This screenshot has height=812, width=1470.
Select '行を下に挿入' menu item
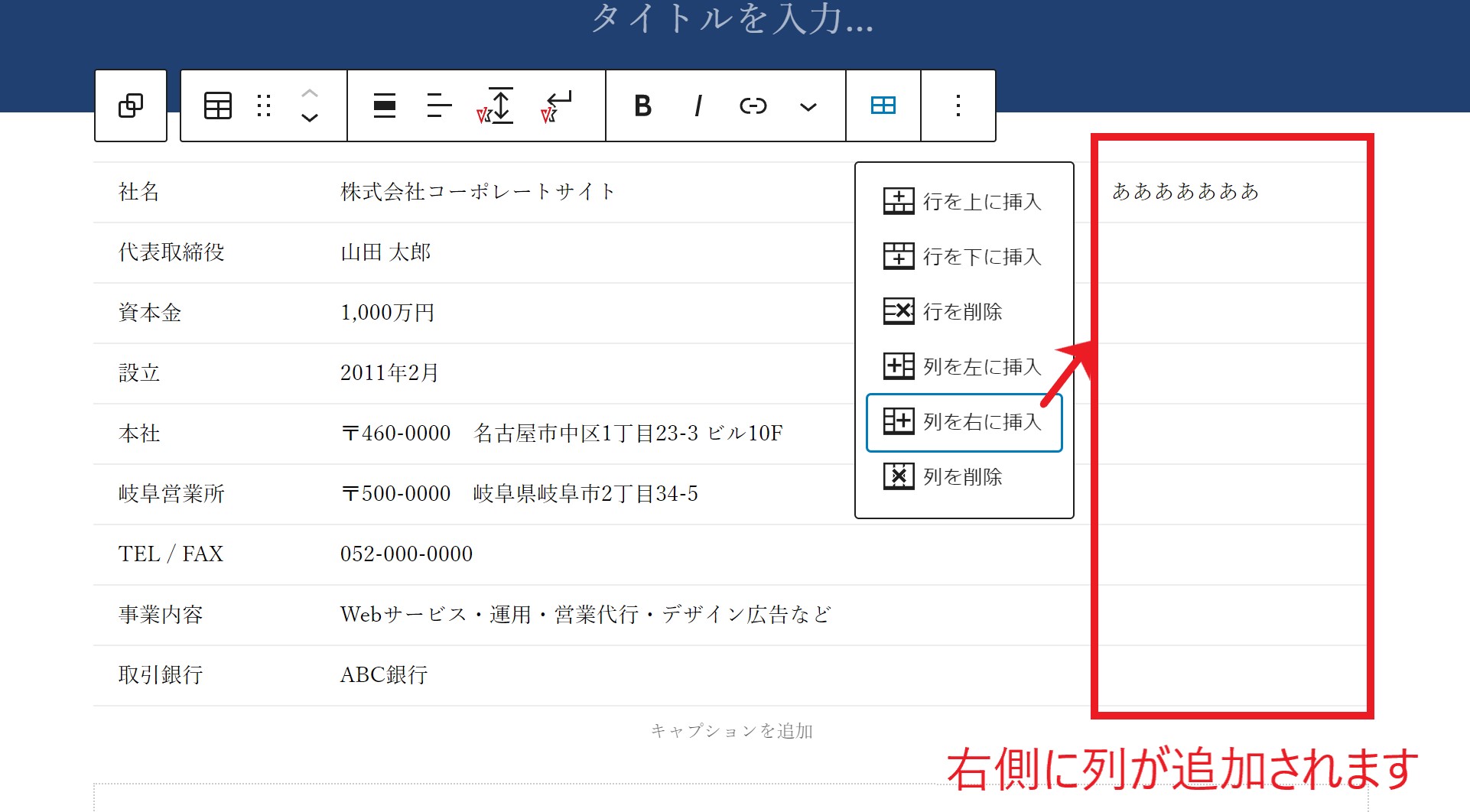point(964,256)
